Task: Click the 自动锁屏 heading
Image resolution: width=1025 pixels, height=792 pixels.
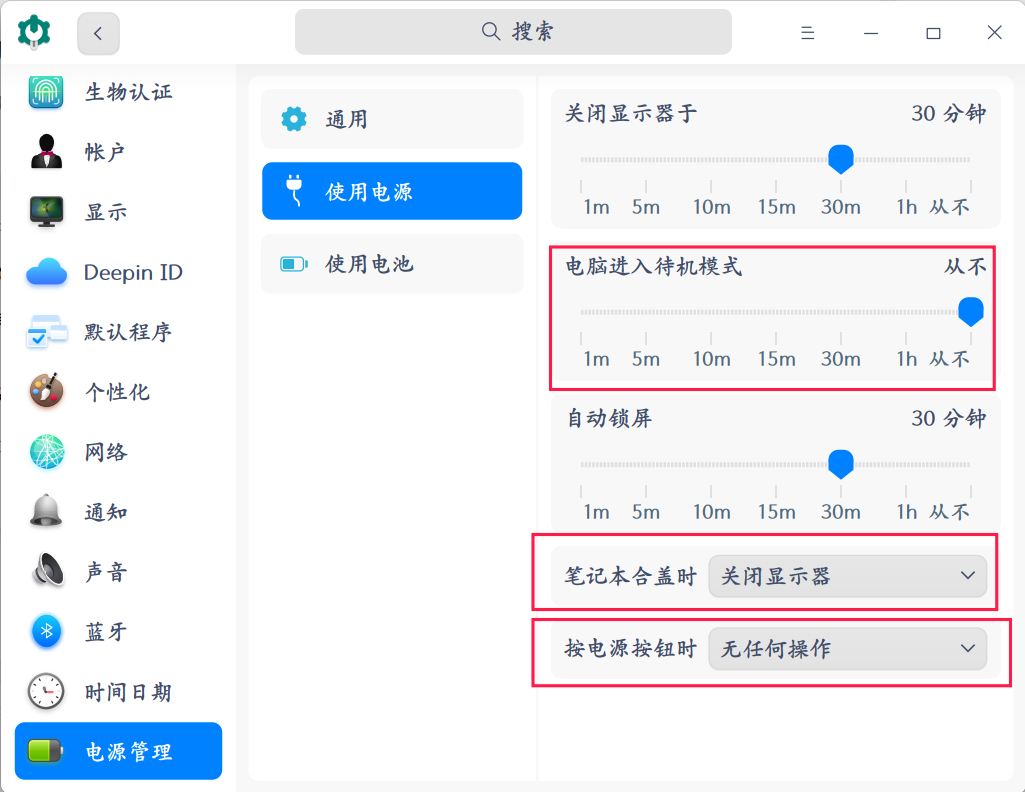Action: click(x=609, y=418)
